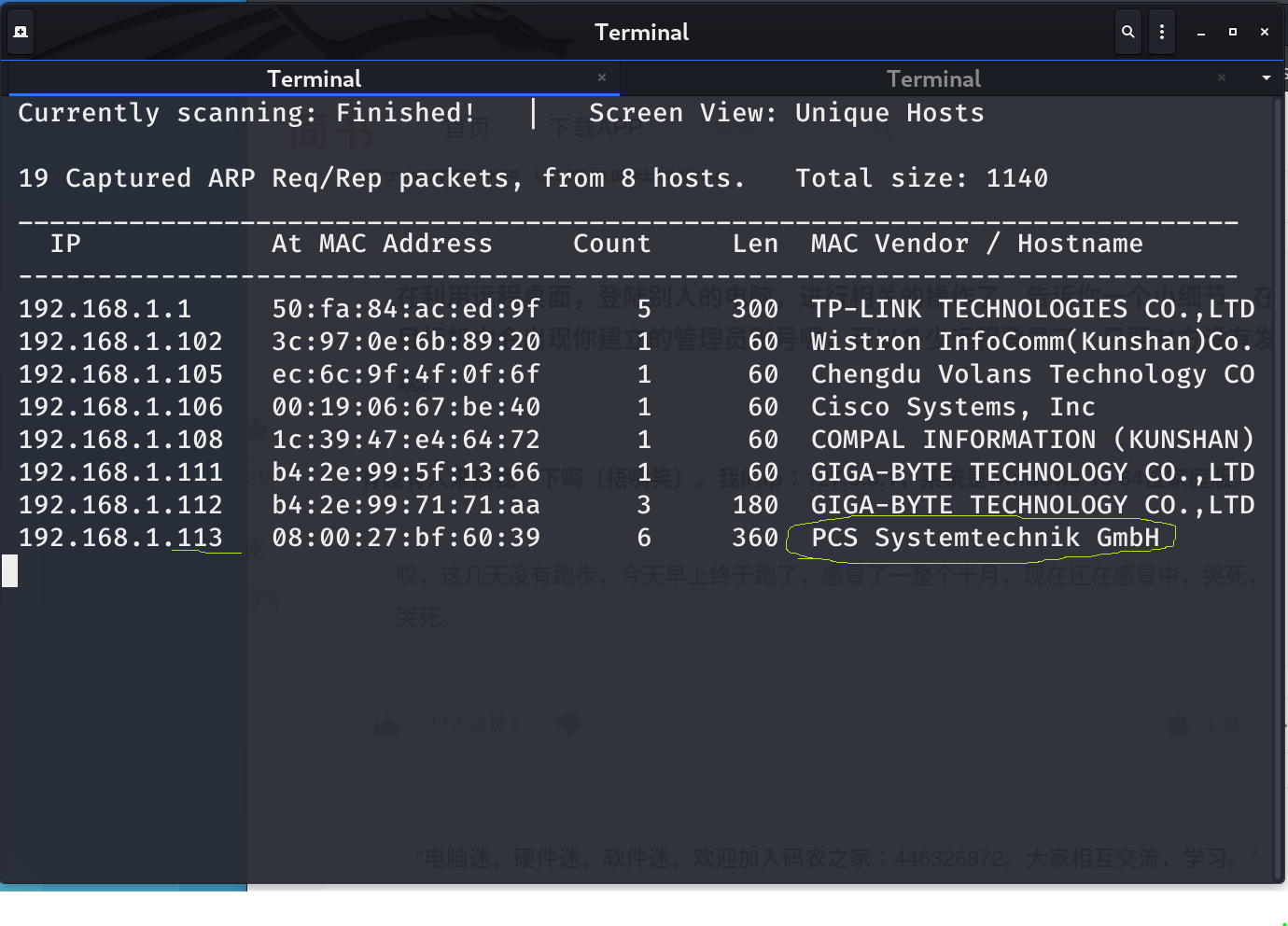Screen dimensions: 1288x926
Task: Click the MAC Vendor / Hostname column header
Action: [976, 244]
